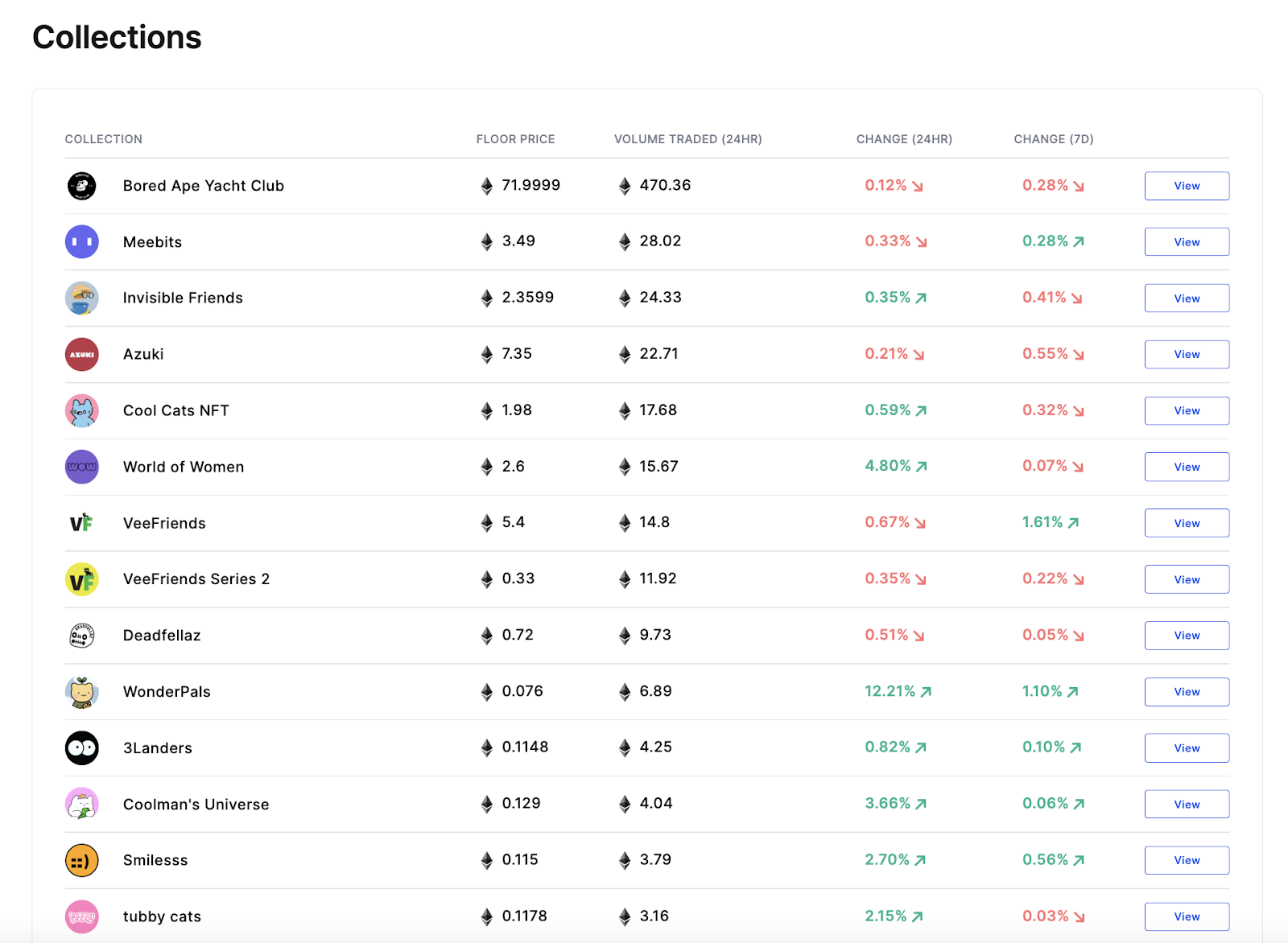Viewport: 1288px width, 943px height.
Task: Click the WonderPals avatar icon
Action: coord(81,692)
